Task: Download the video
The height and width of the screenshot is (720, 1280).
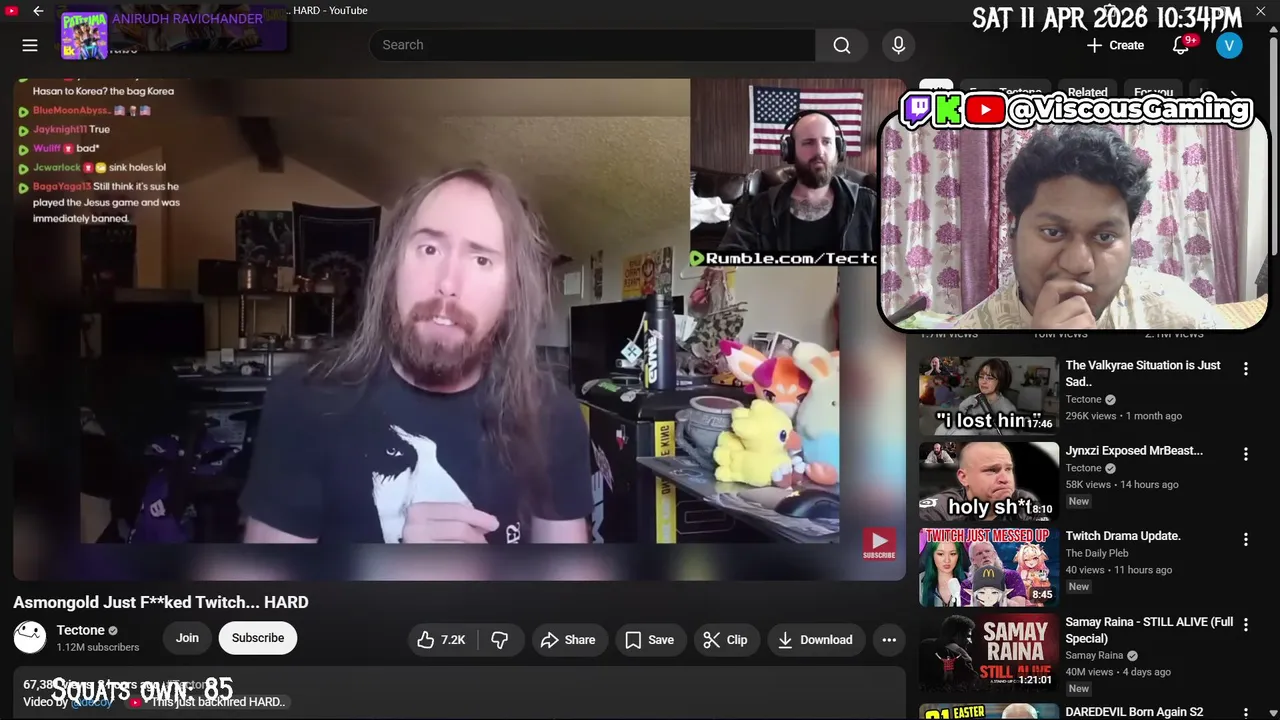Action: [815, 640]
